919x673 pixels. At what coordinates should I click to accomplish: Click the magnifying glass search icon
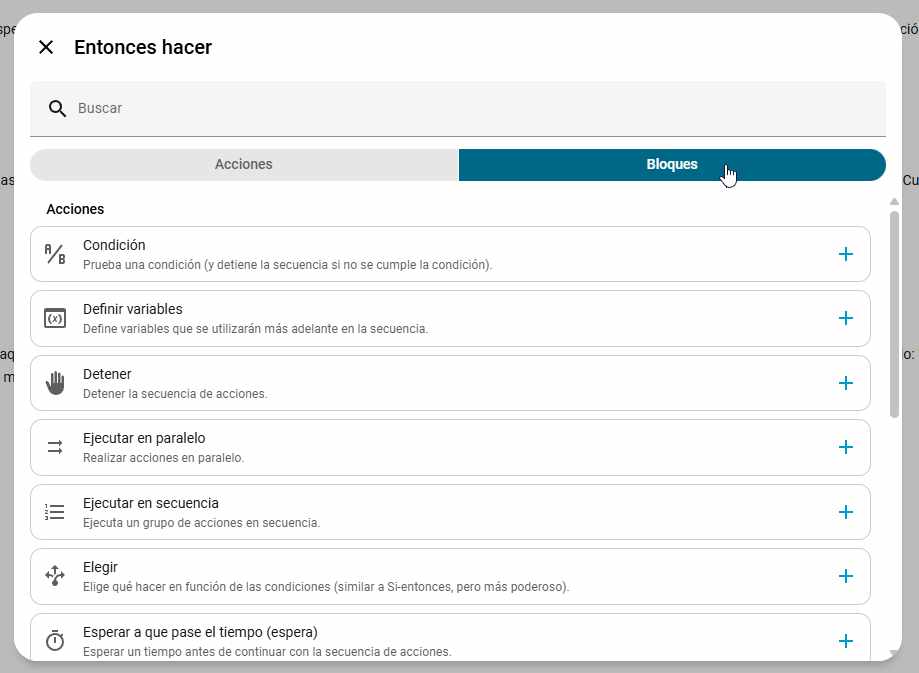pos(57,108)
